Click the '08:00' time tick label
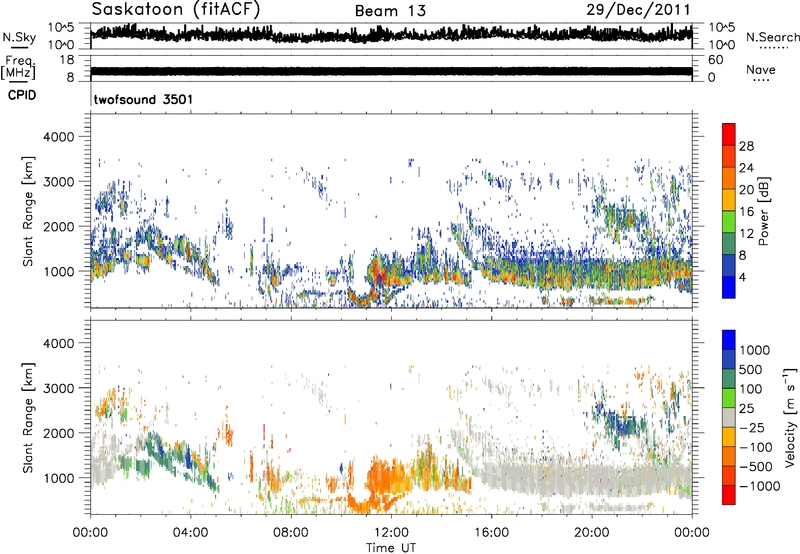The height and width of the screenshot is (554, 800). pyautogui.click(x=291, y=533)
